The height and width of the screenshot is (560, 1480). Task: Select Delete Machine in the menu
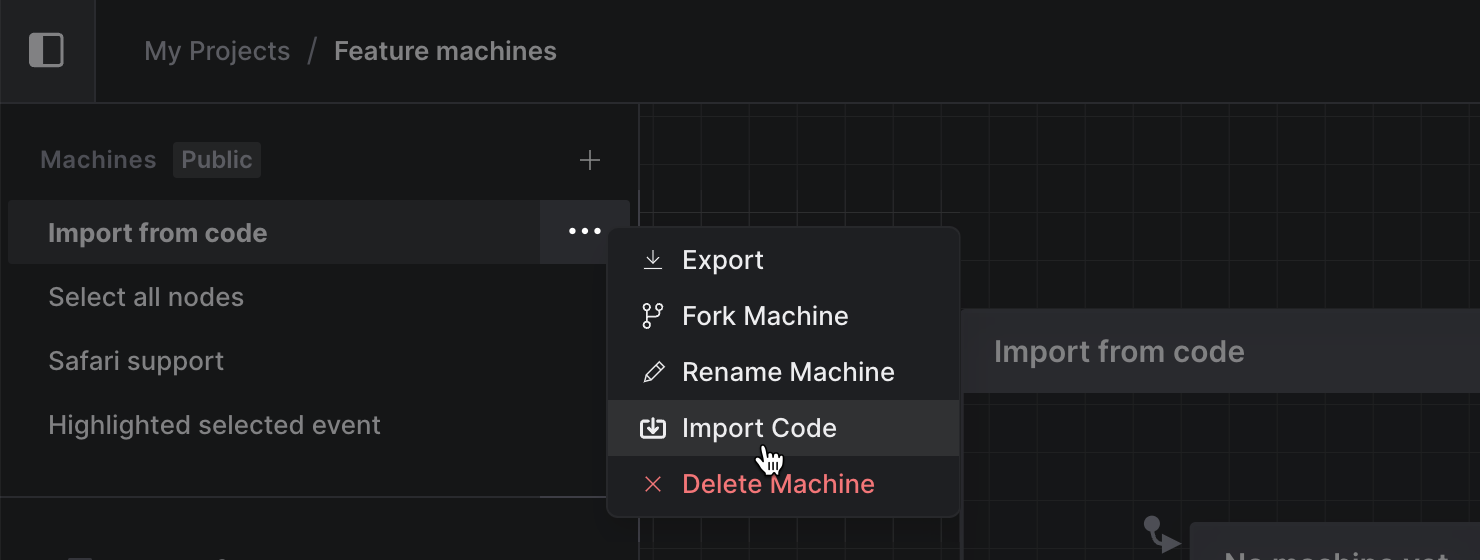(x=778, y=484)
